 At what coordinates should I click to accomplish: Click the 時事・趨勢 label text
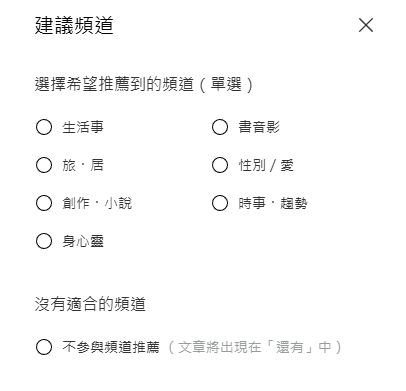tap(273, 203)
